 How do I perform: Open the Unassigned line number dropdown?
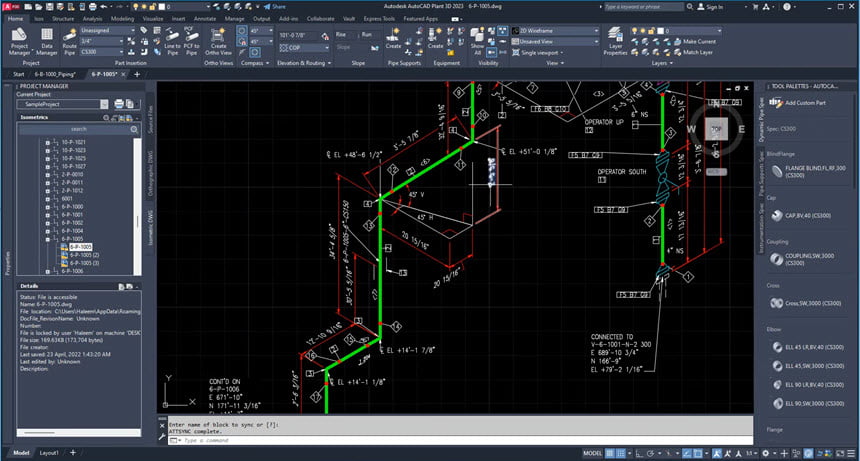tap(108, 31)
